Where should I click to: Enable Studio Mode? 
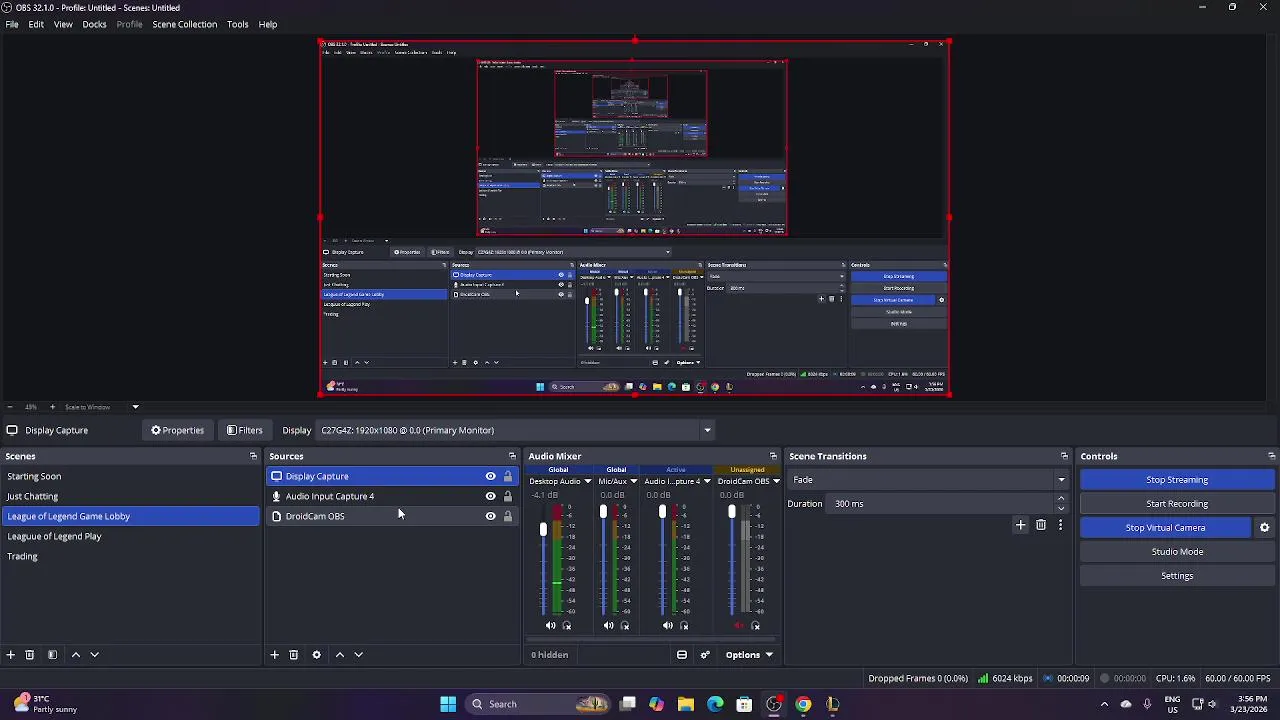click(x=1177, y=552)
